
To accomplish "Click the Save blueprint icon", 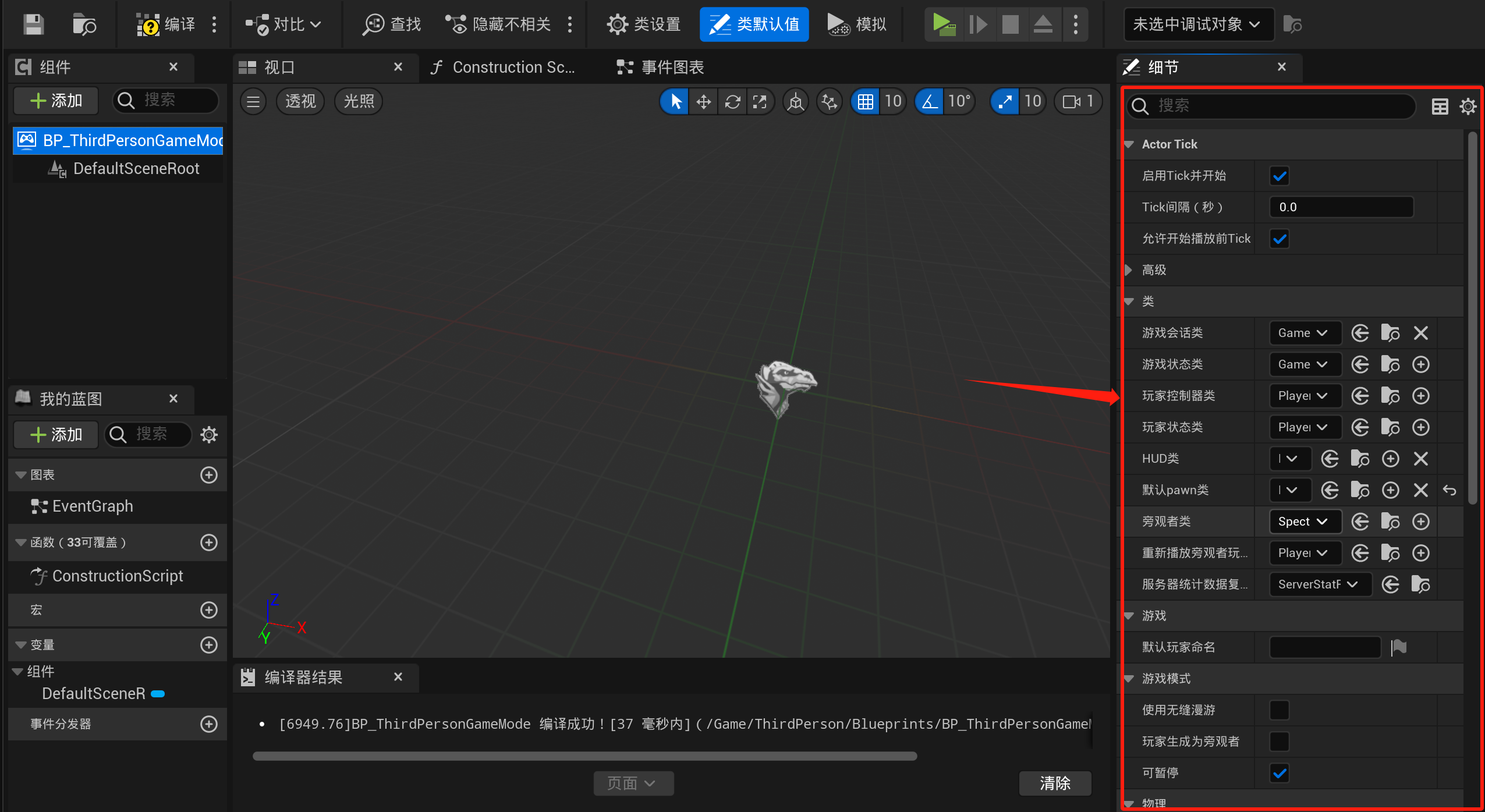I will (x=33, y=24).
